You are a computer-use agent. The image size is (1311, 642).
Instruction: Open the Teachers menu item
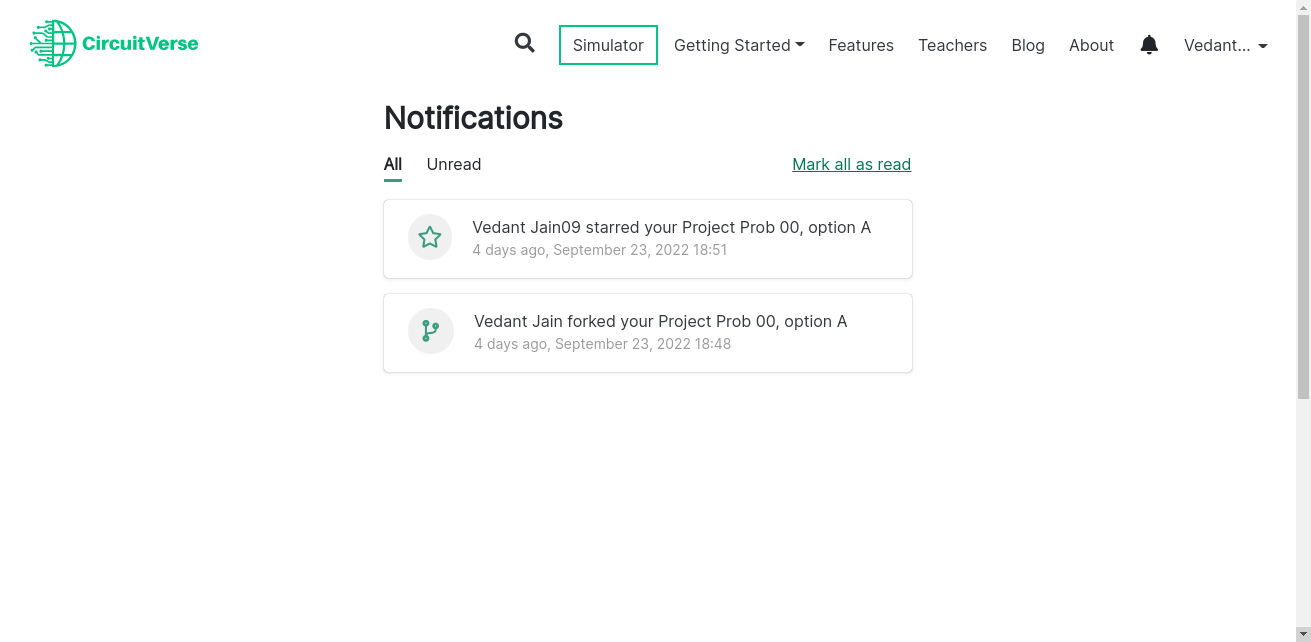[x=952, y=45]
